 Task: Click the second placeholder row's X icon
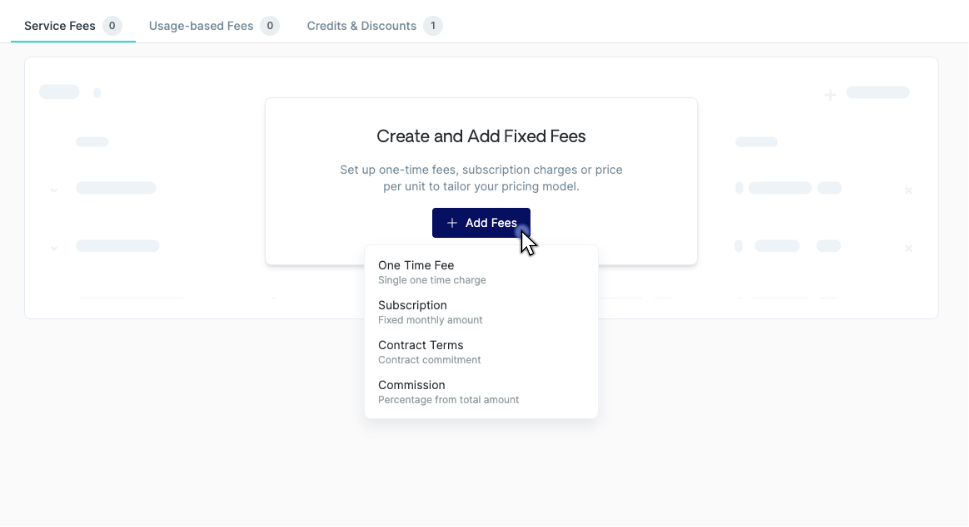click(x=908, y=248)
